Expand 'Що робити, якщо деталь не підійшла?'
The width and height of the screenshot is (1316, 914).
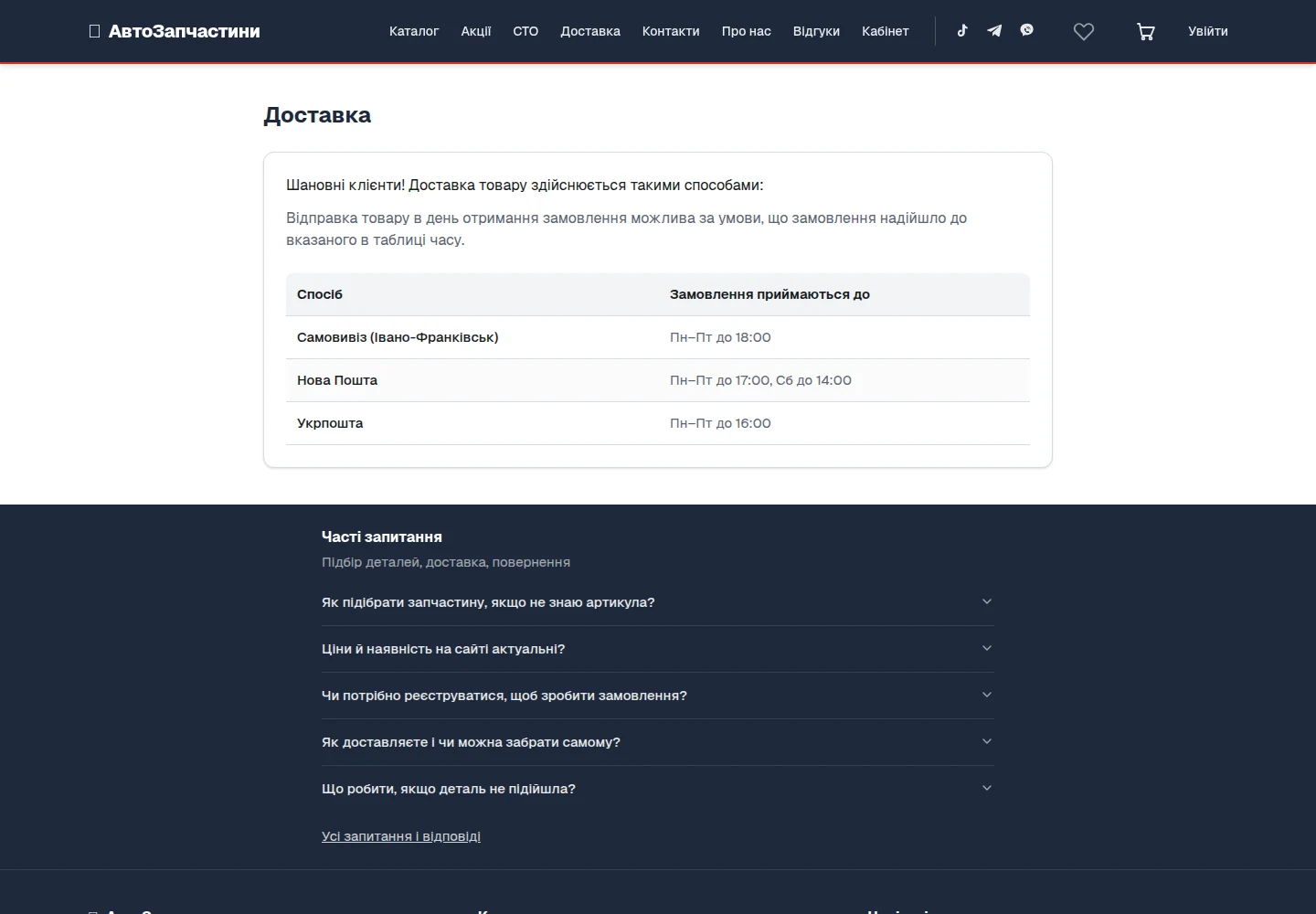tap(658, 789)
